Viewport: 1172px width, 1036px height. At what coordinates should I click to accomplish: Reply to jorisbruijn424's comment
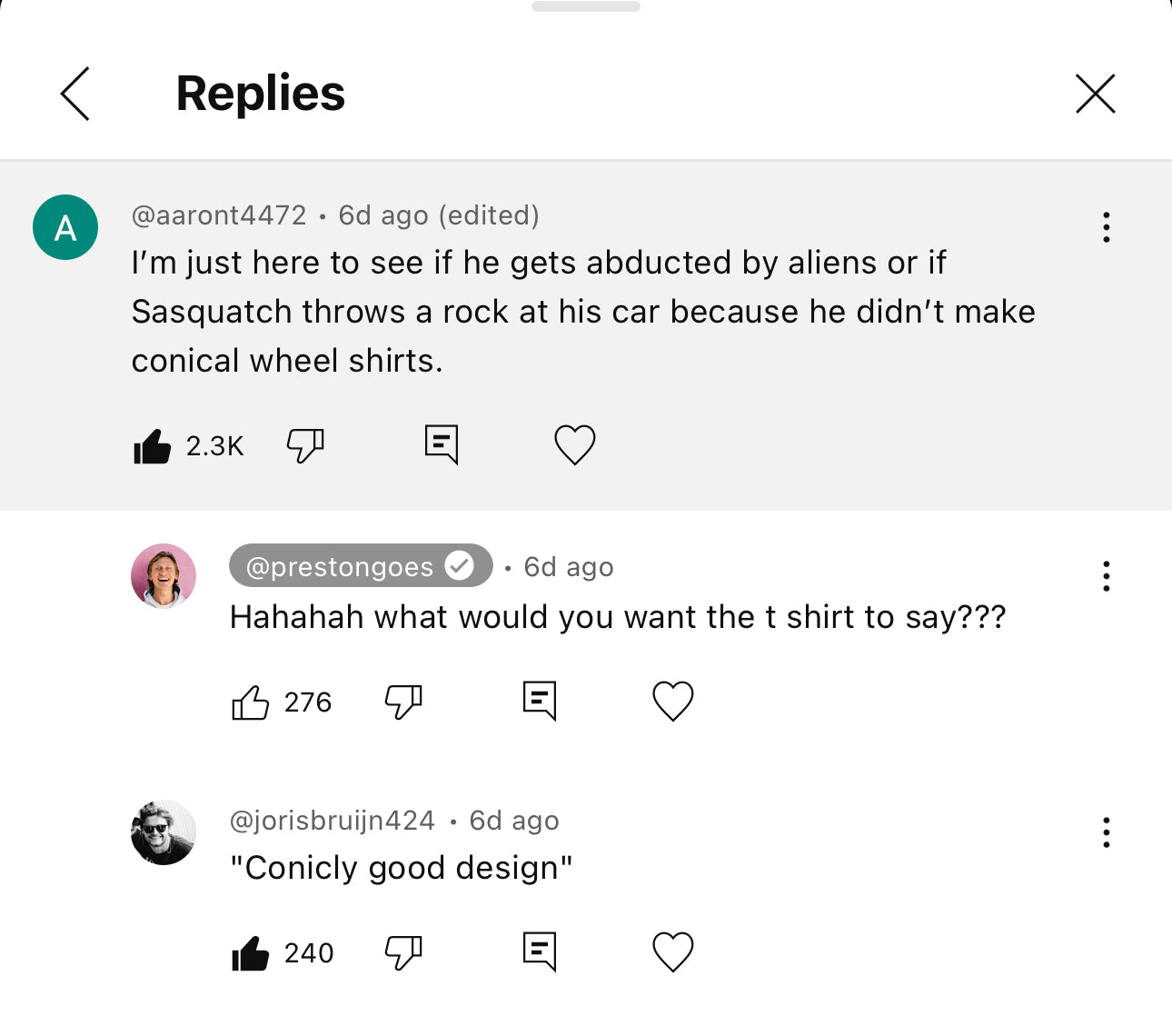[x=540, y=951]
